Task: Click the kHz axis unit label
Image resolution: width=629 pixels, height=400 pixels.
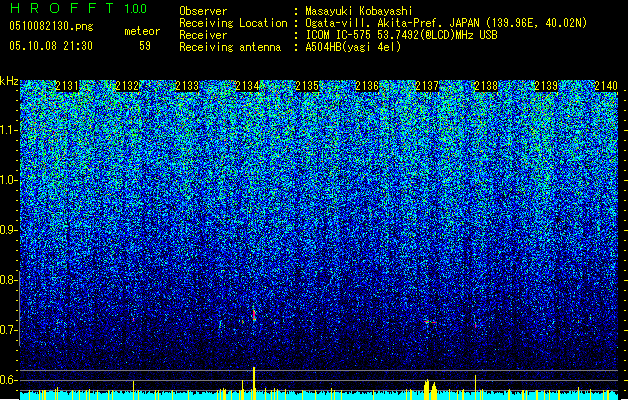Action: pyautogui.click(x=9, y=81)
